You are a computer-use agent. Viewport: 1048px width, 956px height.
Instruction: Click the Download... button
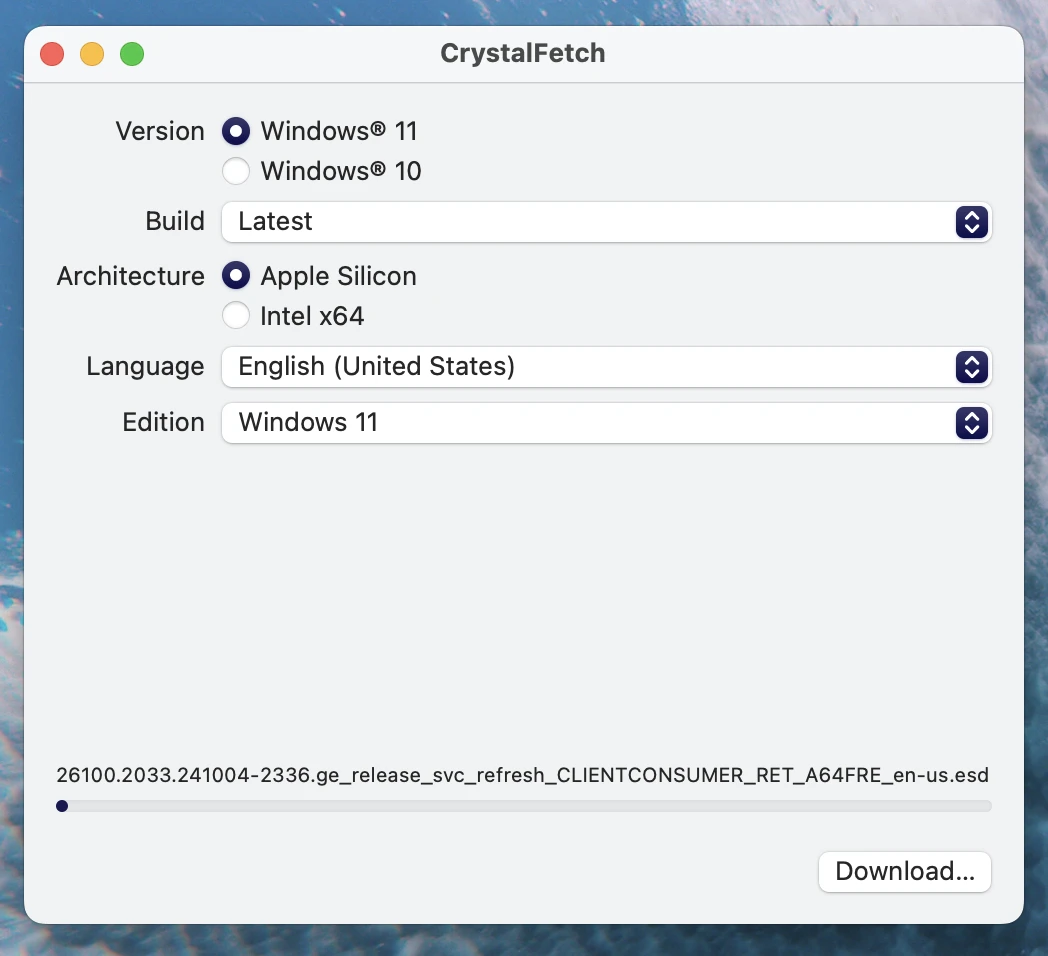[x=904, y=872]
